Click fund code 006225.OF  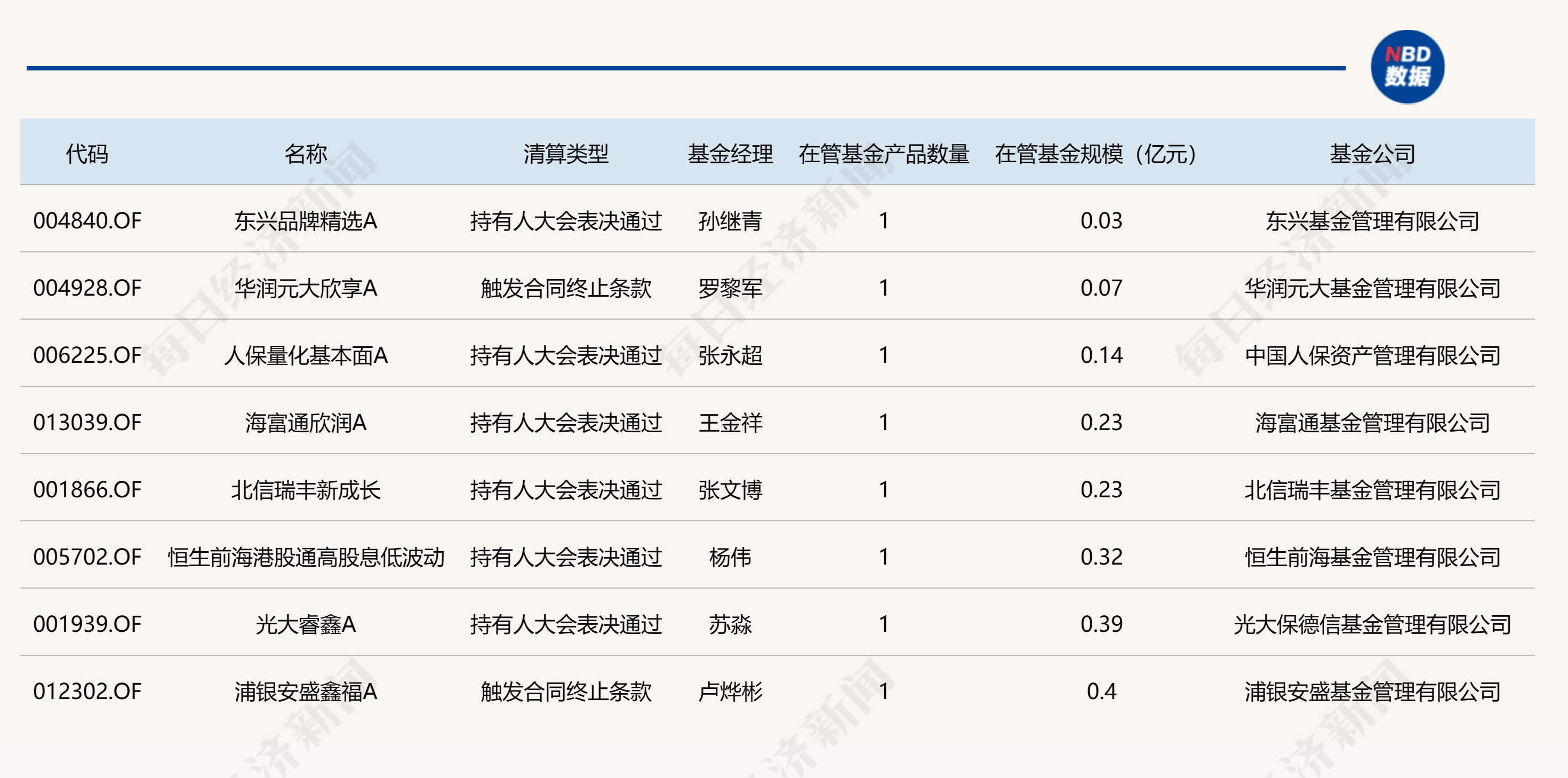[x=87, y=355]
